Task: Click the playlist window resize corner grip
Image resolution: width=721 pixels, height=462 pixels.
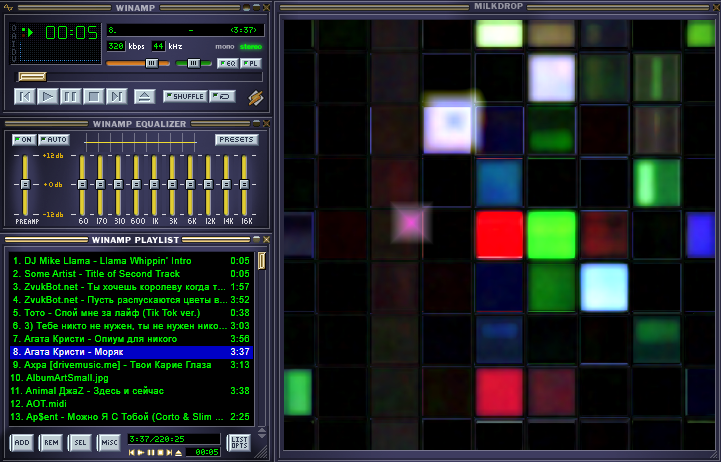Action: (x=262, y=452)
